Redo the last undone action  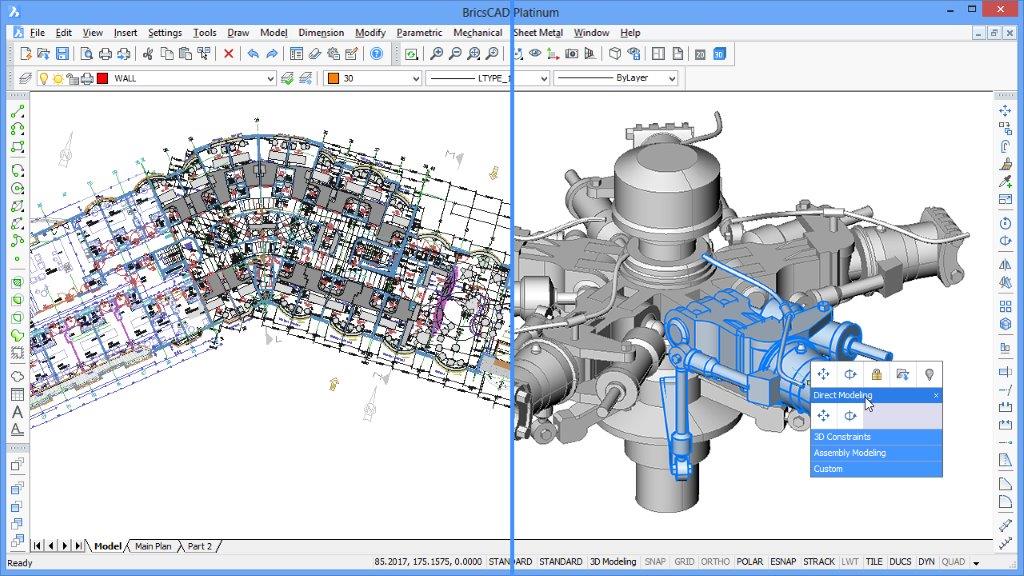(x=272, y=54)
